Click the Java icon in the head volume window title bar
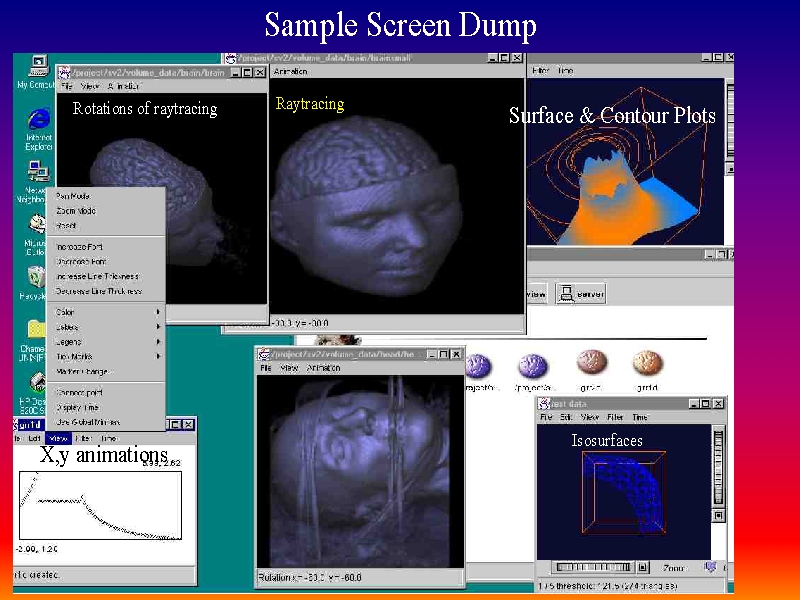This screenshot has width=800, height=600. coord(264,354)
